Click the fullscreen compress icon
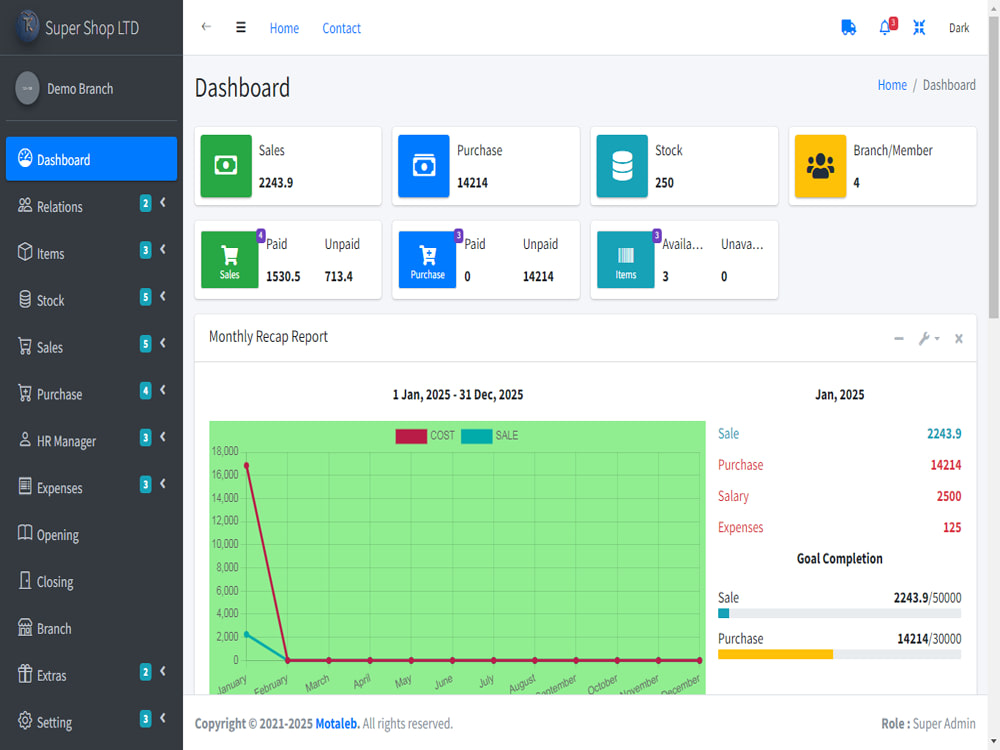 [919, 27]
